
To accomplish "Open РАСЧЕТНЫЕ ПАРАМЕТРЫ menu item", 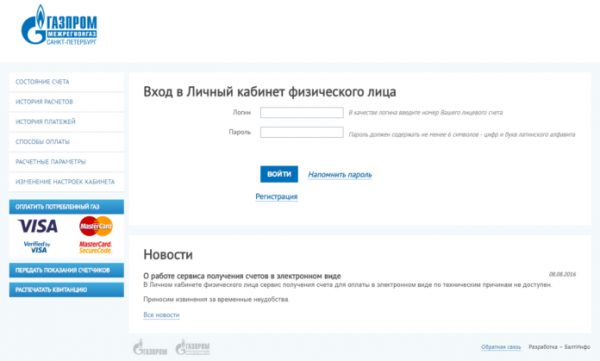I will pos(67,162).
